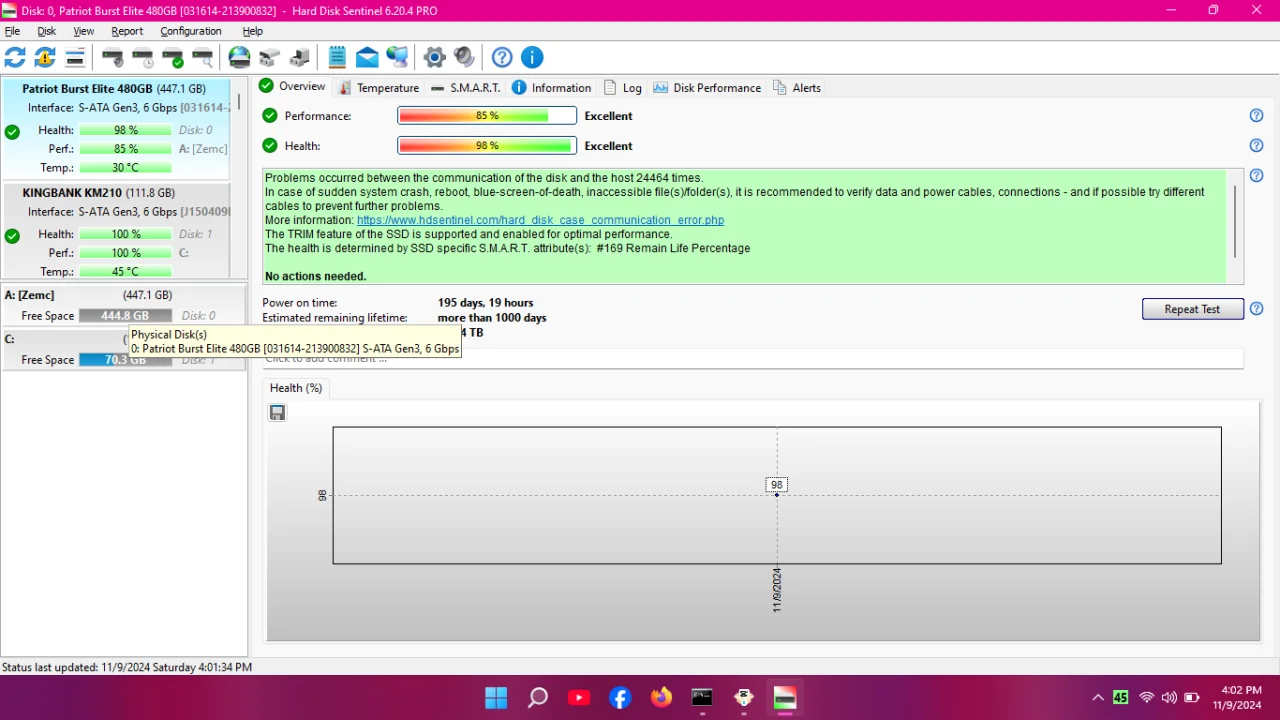The width and height of the screenshot is (1280, 720).
Task: Click the globe over disk toolbar icon
Action: pos(239,57)
